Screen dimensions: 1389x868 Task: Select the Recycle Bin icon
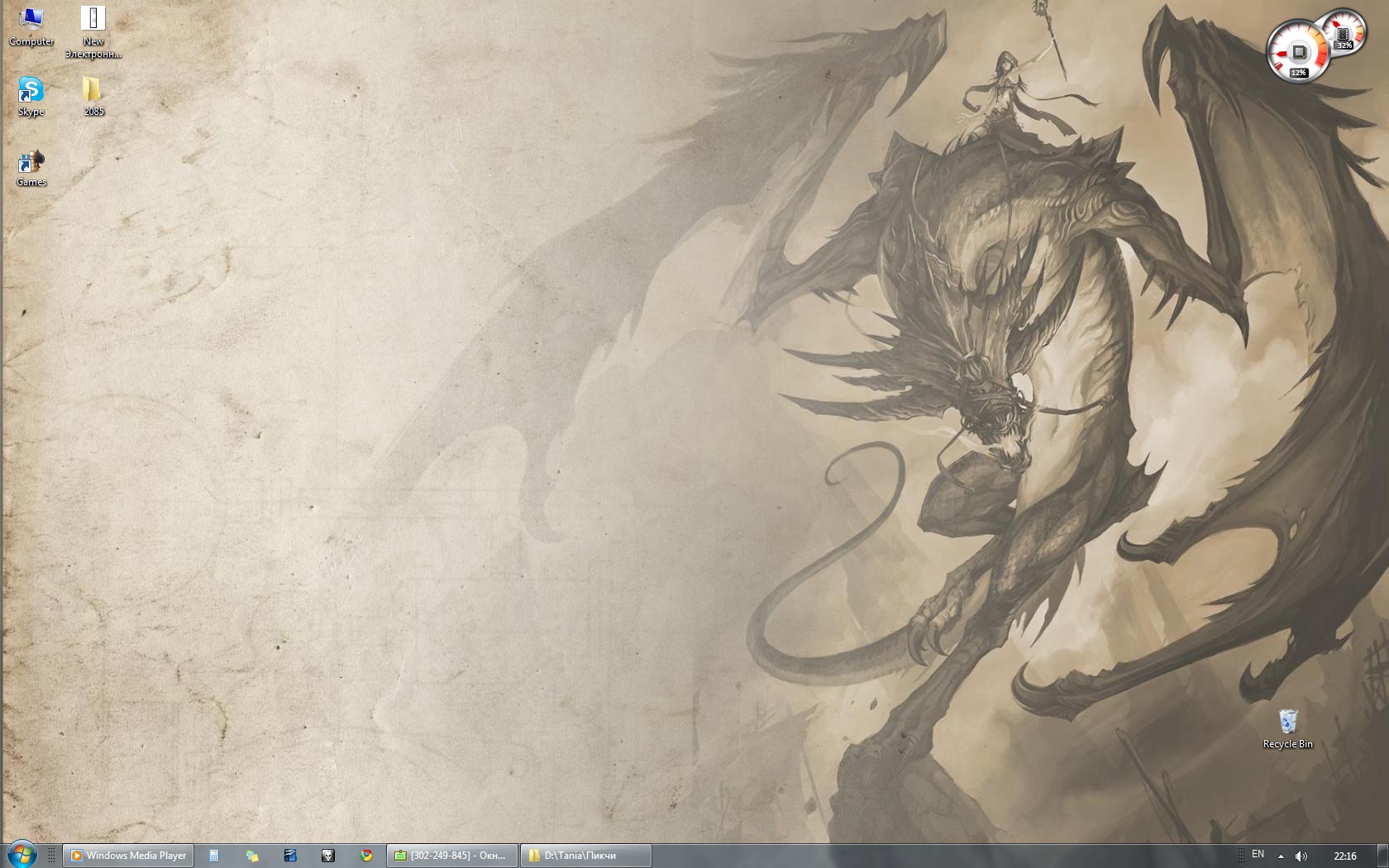coord(1287,729)
